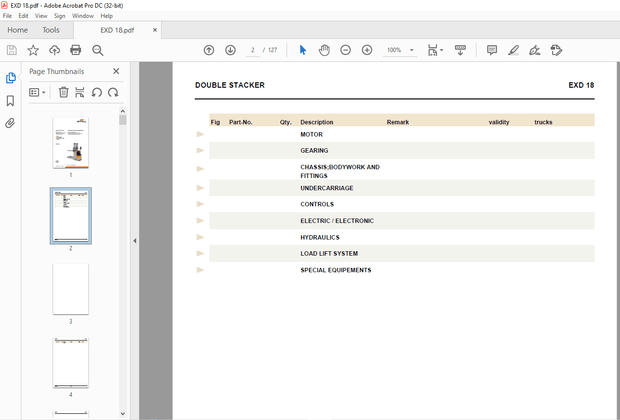
Task: Show Page Thumbnails panel icon
Action: [11, 78]
